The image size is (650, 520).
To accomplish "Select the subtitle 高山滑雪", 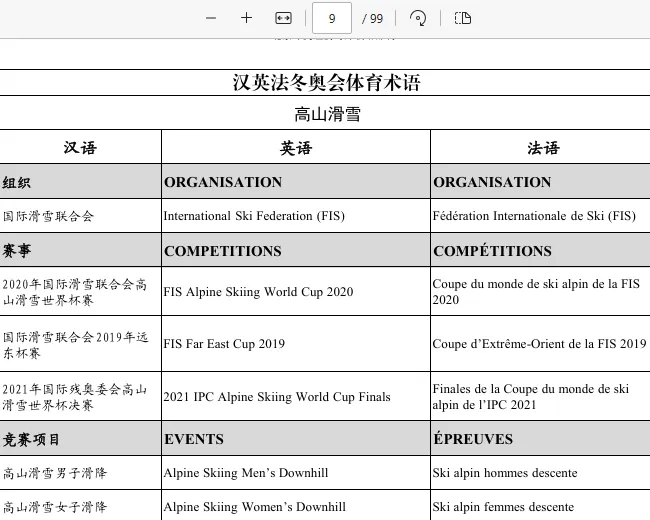I will coord(327,114).
